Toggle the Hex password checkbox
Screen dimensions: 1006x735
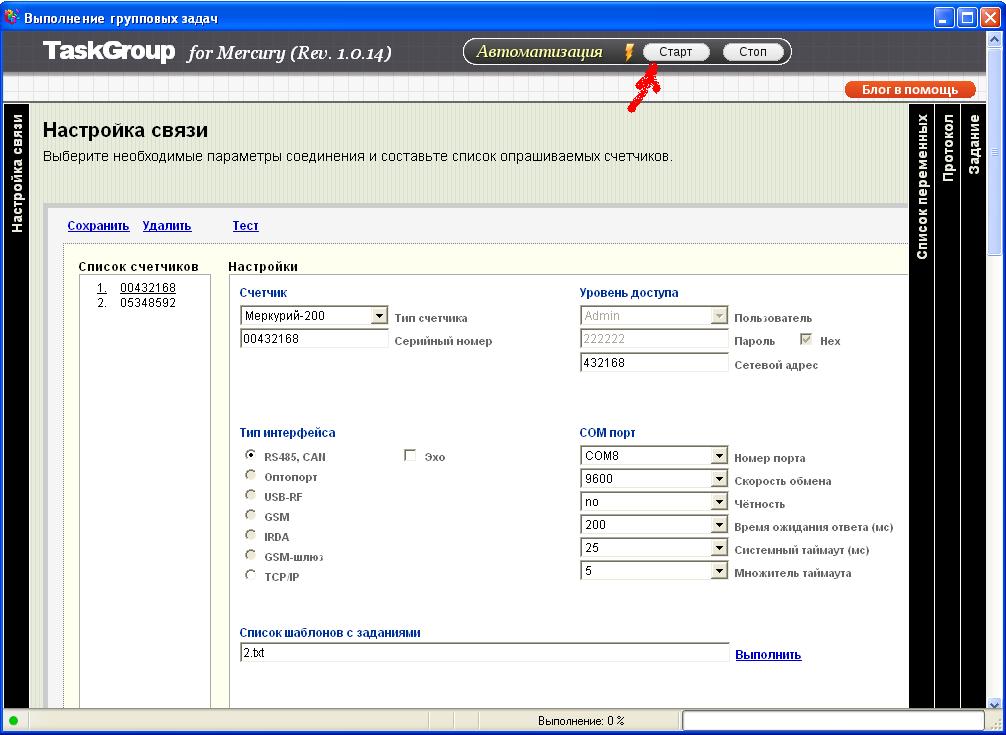(x=806, y=339)
